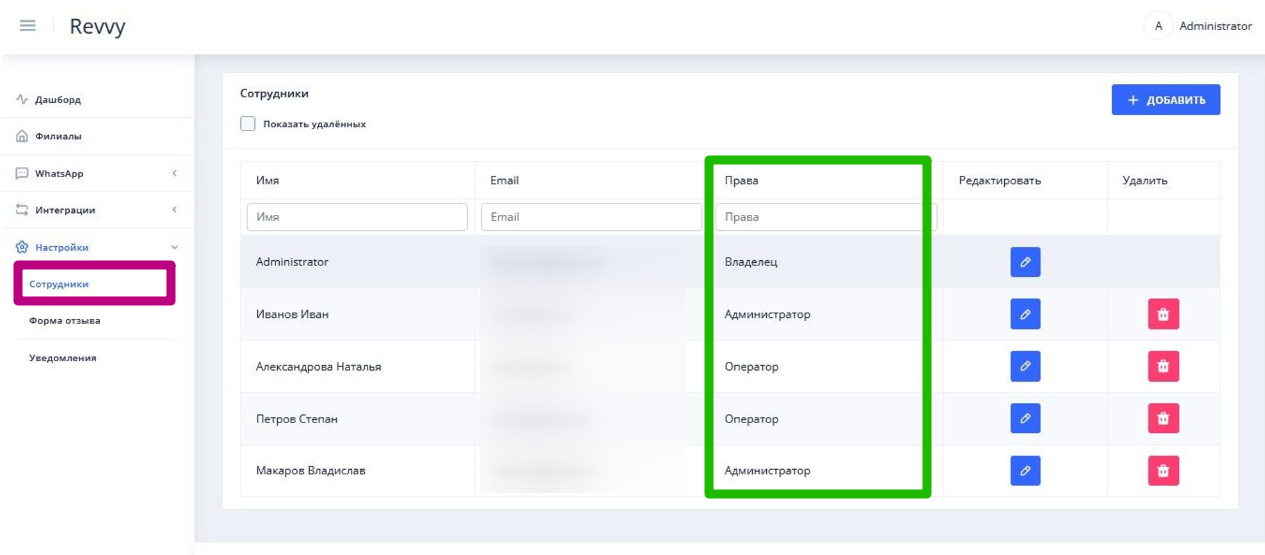Click the Имя filter input field
Image resolution: width=1265 pixels, height=555 pixels.
pyautogui.click(x=357, y=217)
